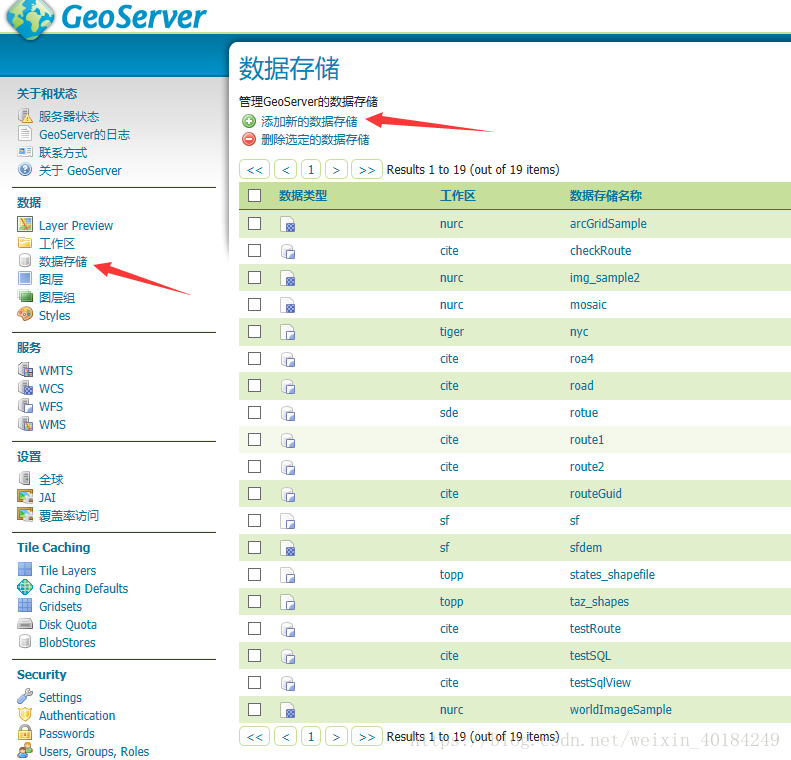Go to next page using bottom > button
This screenshot has height=760, width=791.
336,737
